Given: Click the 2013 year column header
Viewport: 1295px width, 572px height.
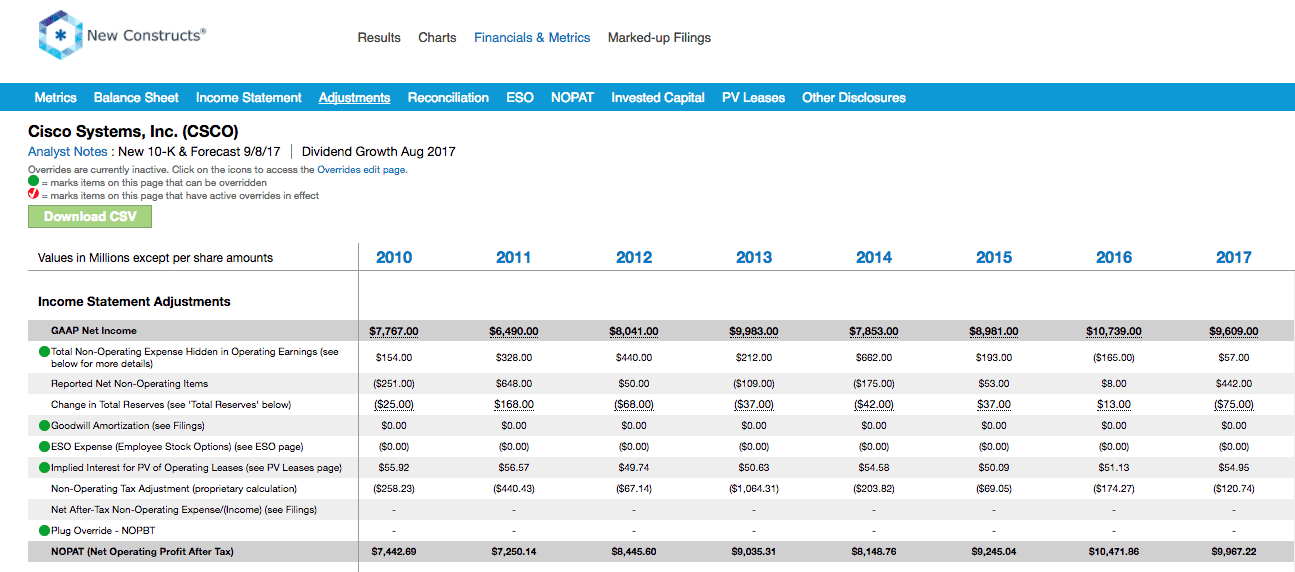Looking at the screenshot, I should pos(754,258).
